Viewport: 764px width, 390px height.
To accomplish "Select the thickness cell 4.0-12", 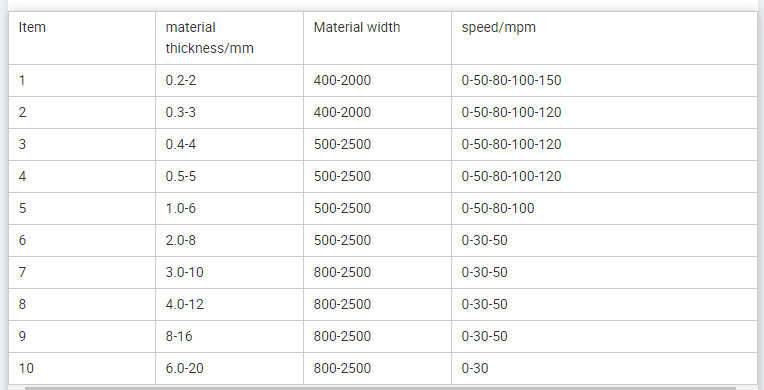I will tap(229, 305).
